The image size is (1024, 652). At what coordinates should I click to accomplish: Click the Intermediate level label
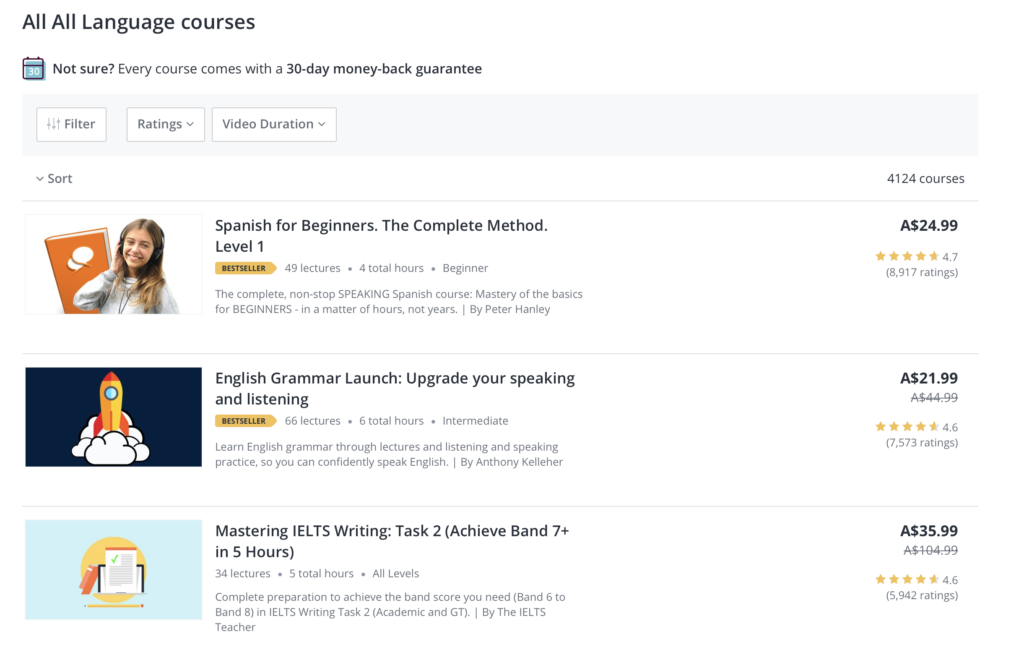click(x=475, y=421)
